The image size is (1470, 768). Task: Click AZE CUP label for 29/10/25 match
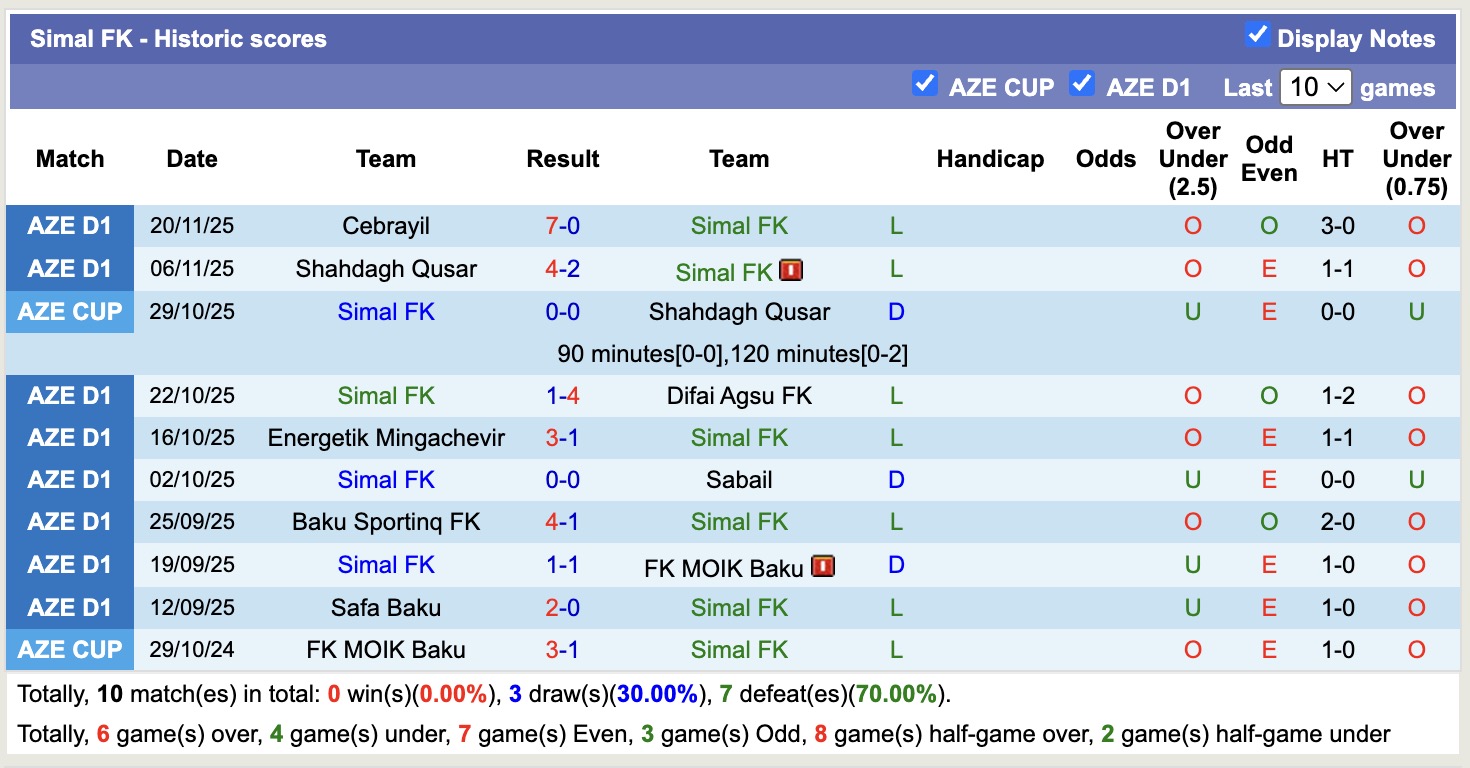(x=70, y=312)
